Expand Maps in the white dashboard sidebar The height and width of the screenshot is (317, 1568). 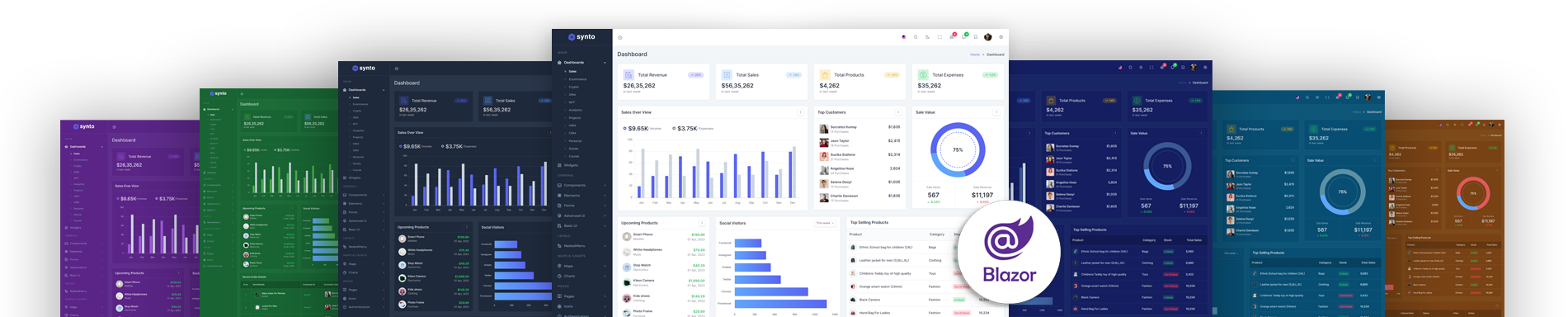point(582,266)
